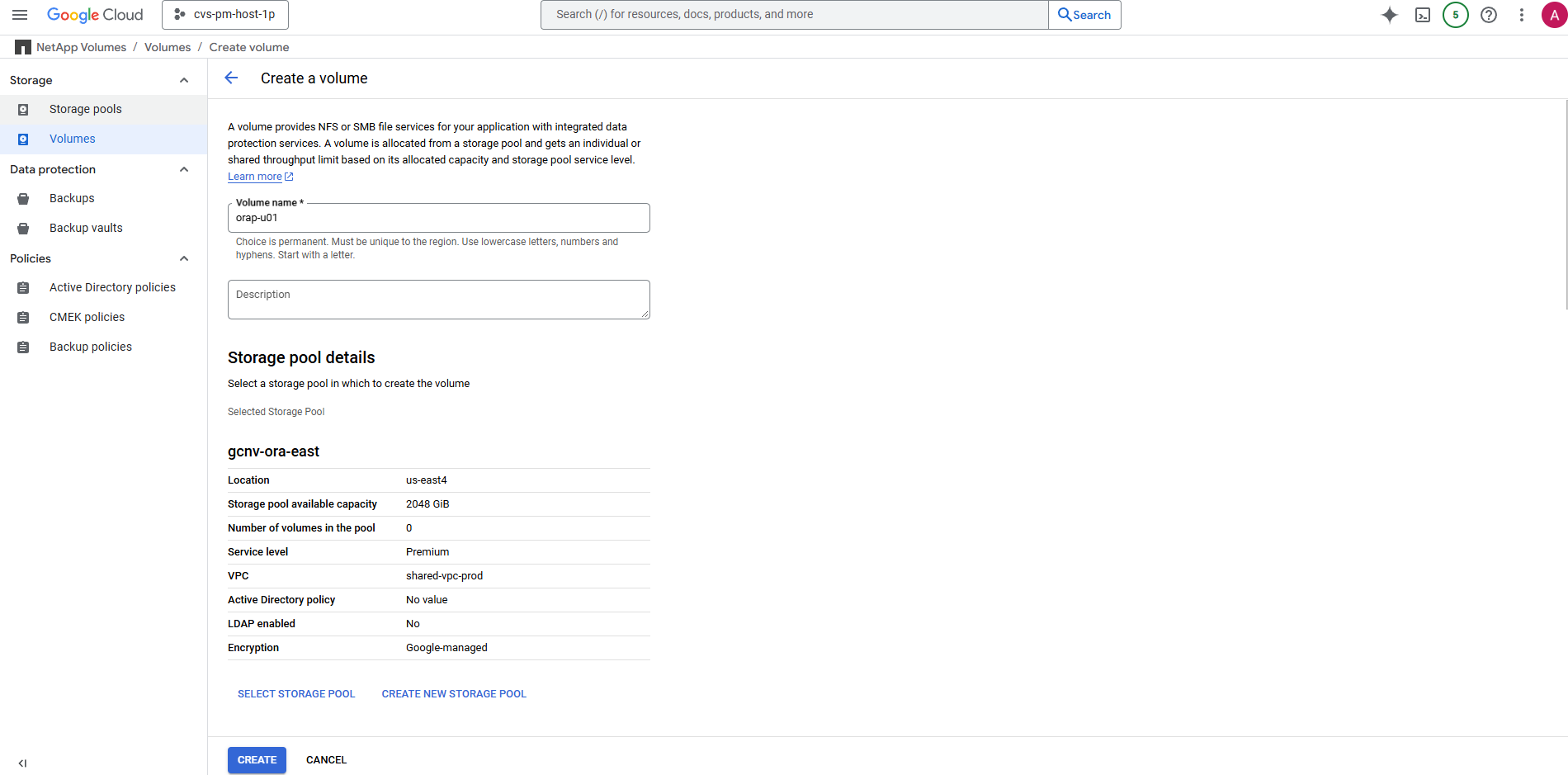Open the three-dot settings menu

1522,15
